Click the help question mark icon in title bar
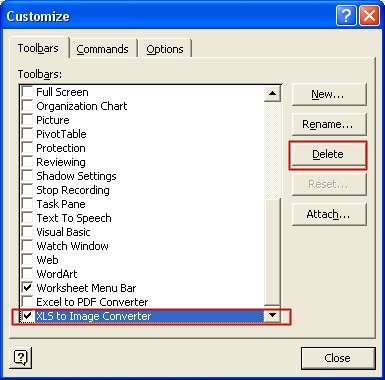 (346, 15)
